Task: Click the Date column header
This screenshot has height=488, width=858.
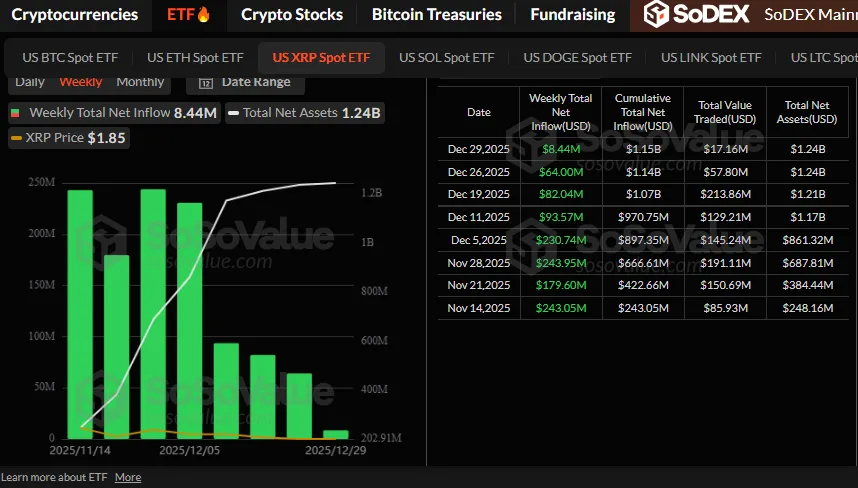Action: (x=479, y=112)
